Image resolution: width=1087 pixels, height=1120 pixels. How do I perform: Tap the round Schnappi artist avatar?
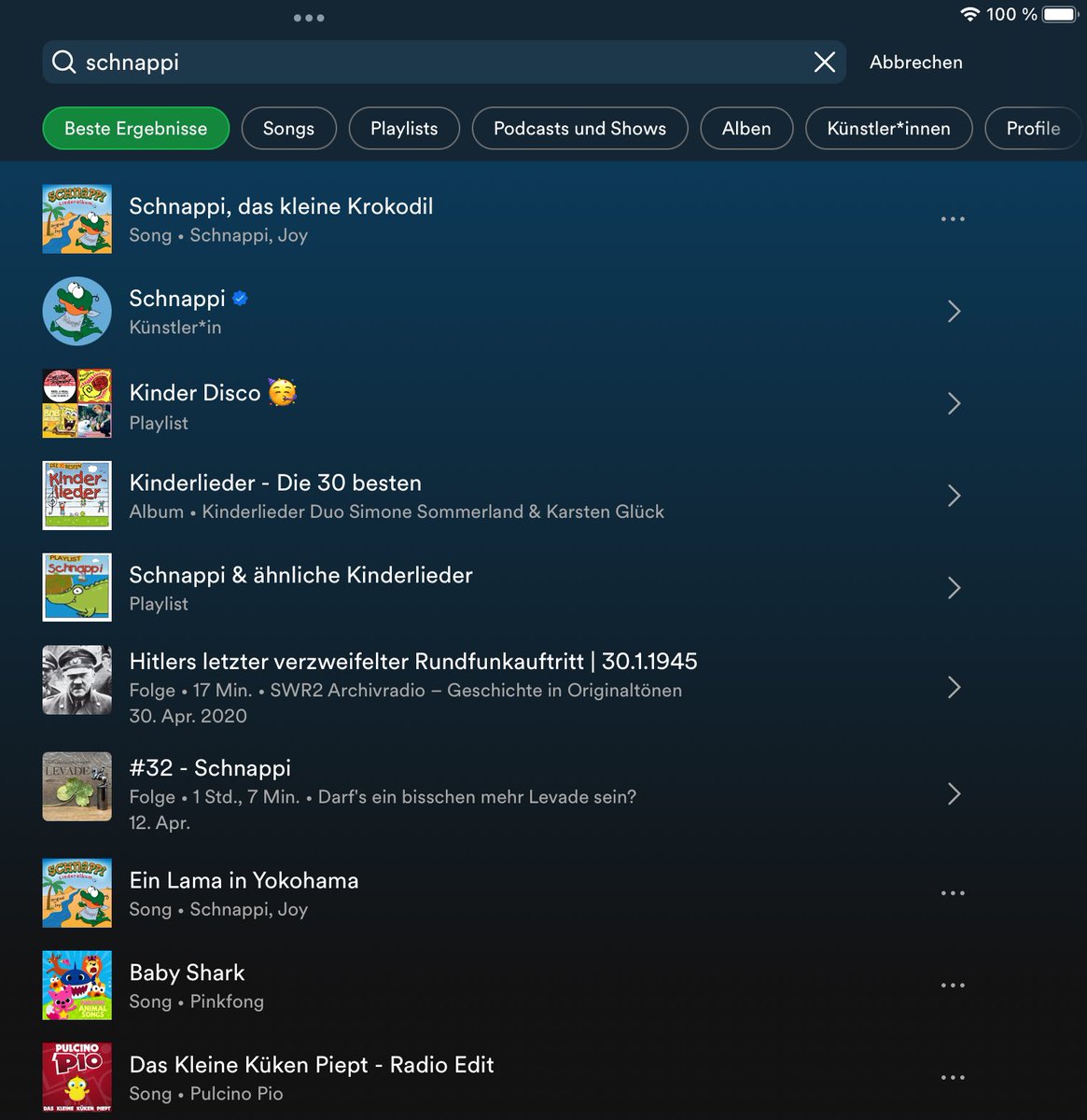pyautogui.click(x=77, y=312)
